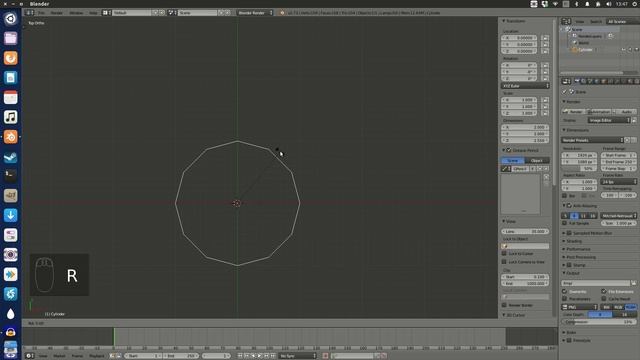The width and height of the screenshot is (640, 360).
Task: Lock the Rotation X value
Action: (x=545, y=65)
